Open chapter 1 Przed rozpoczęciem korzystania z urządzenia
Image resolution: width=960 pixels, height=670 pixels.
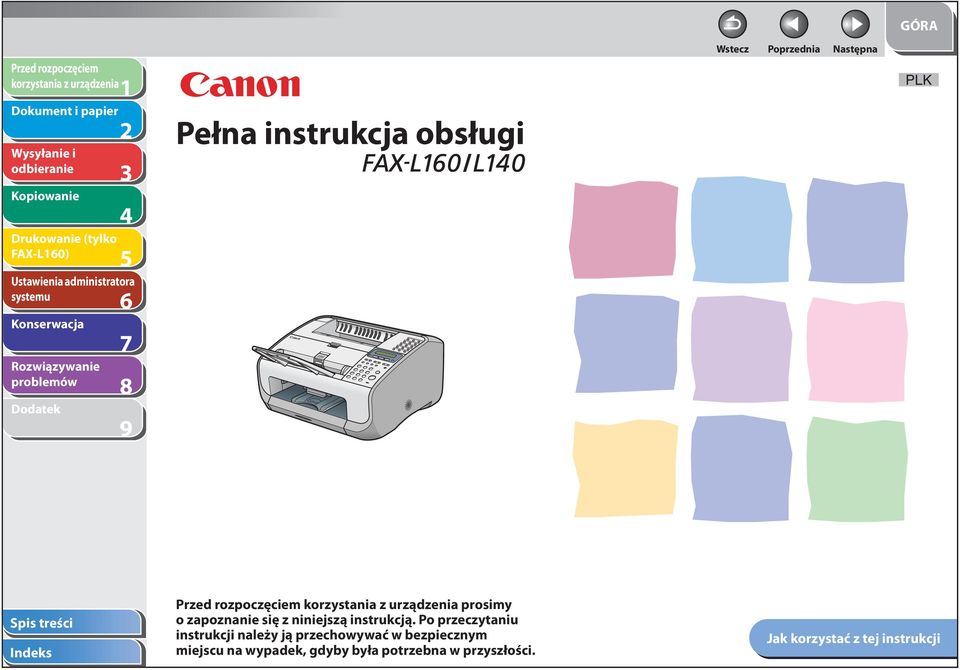tap(73, 78)
